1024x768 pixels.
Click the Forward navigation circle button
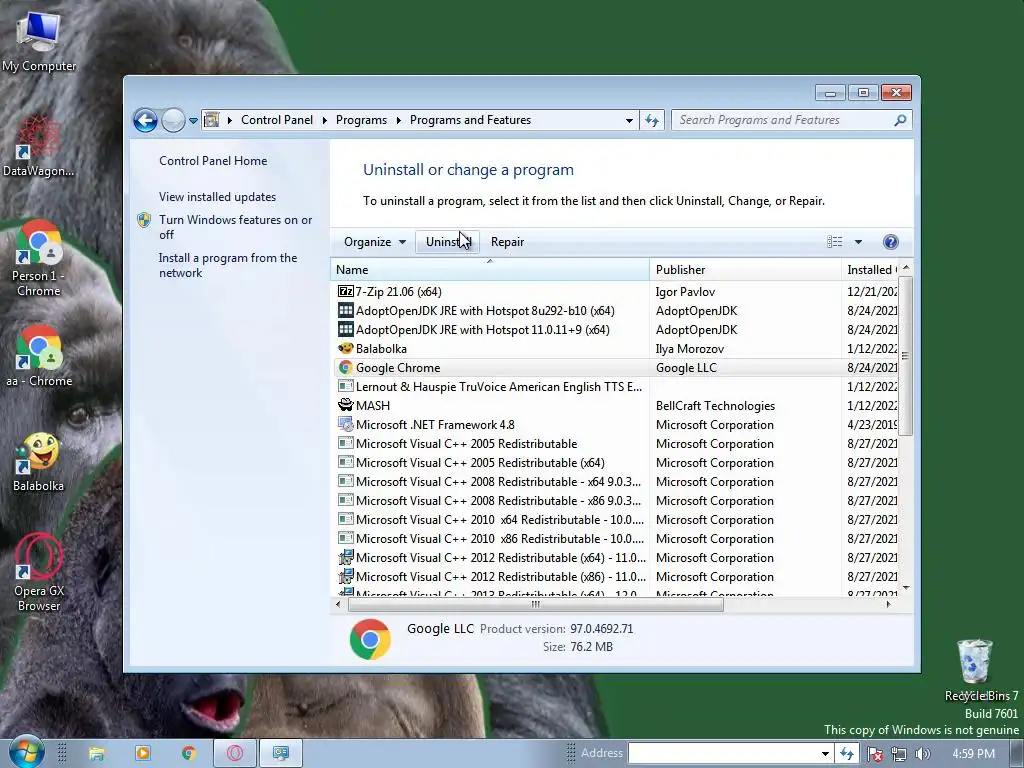click(x=173, y=120)
